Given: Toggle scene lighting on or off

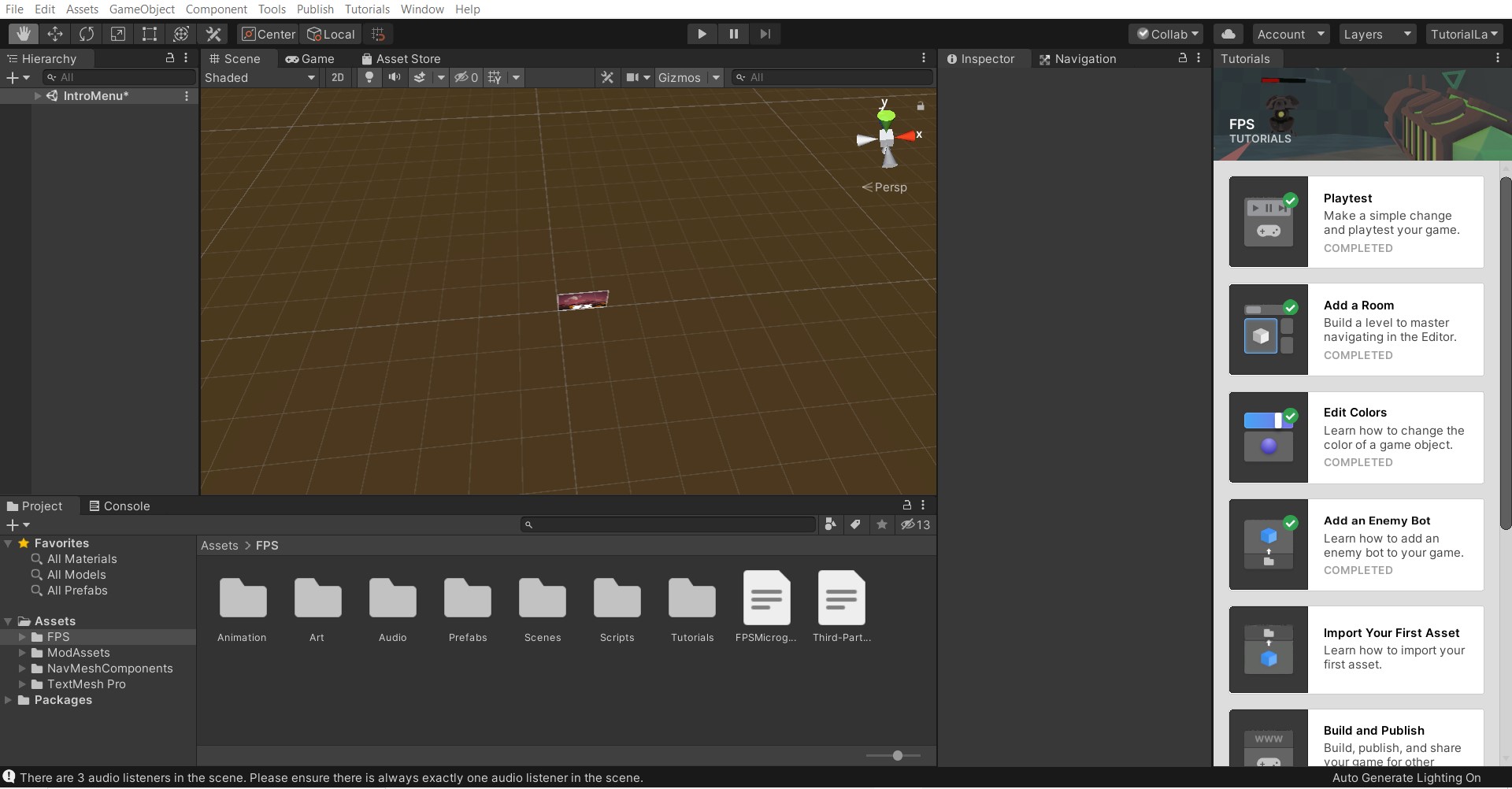Looking at the screenshot, I should click(x=369, y=77).
